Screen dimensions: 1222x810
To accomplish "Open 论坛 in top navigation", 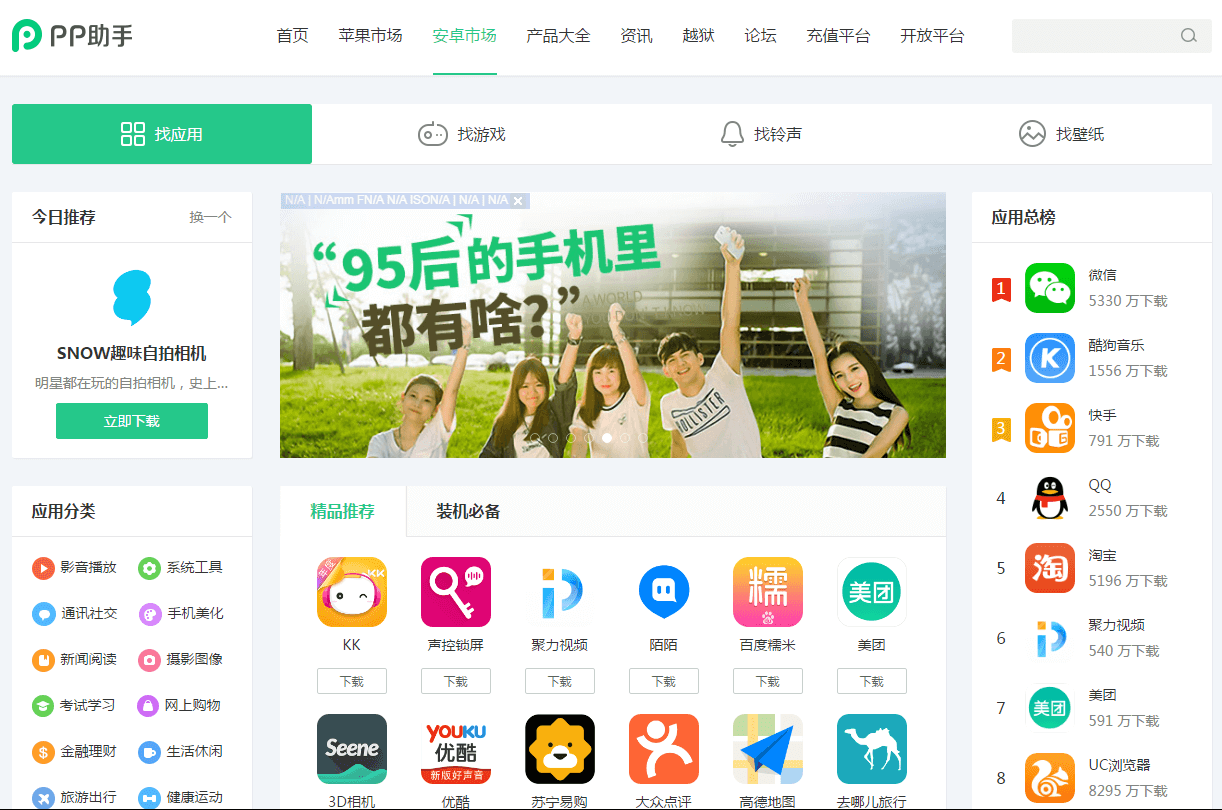I will [x=761, y=36].
